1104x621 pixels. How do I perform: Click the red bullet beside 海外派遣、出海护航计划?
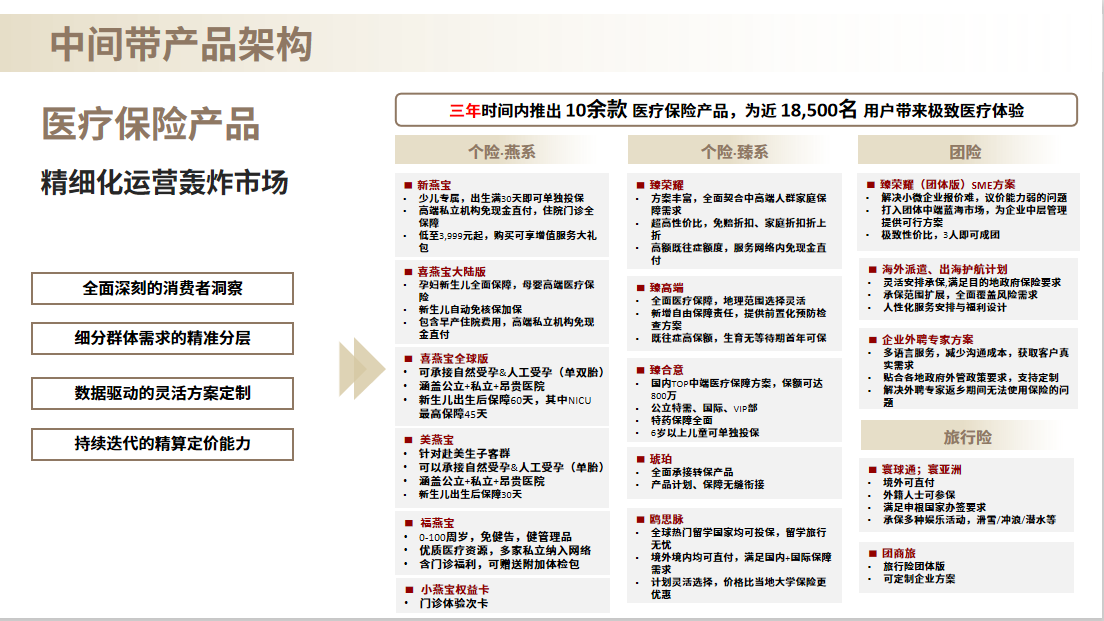click(871, 270)
